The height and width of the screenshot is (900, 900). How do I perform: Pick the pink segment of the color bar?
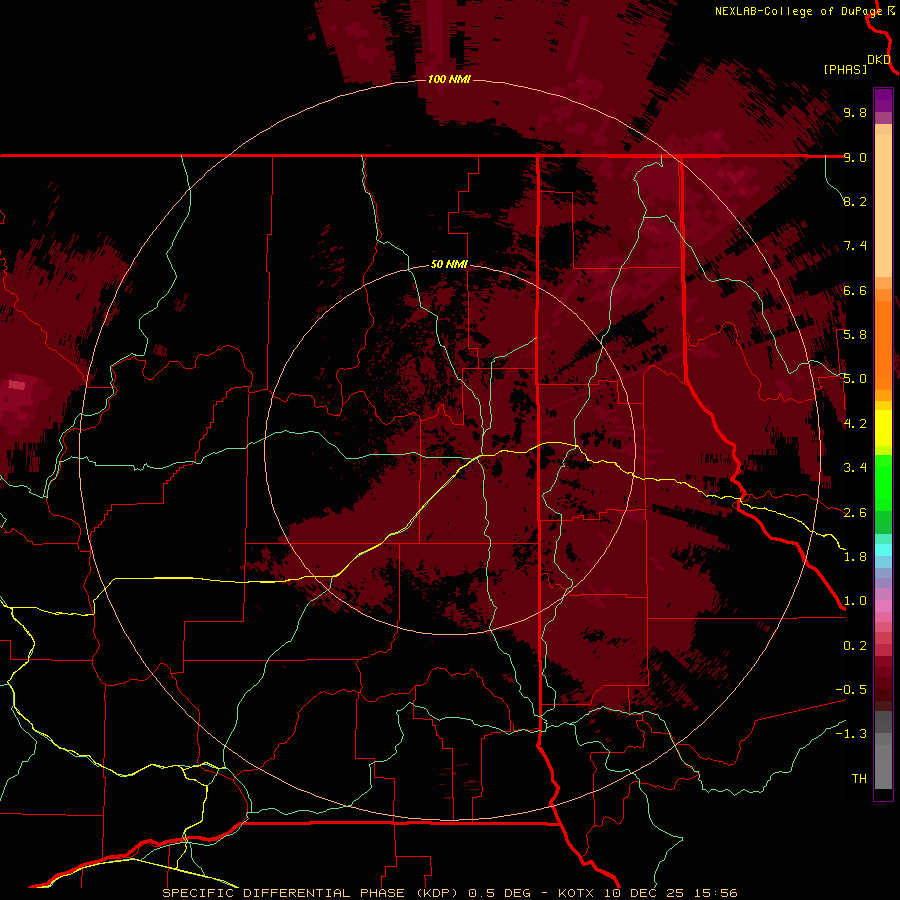(x=883, y=606)
